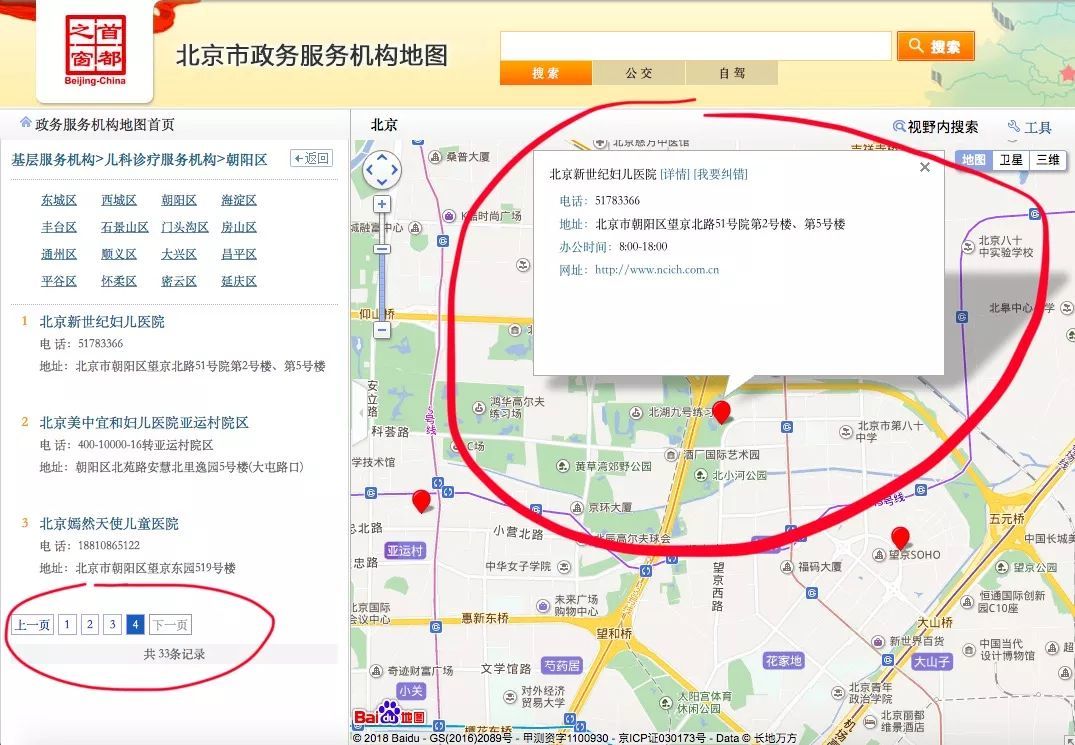Click the red marker below the popup
This screenshot has width=1075, height=745.
pyautogui.click(x=721, y=413)
